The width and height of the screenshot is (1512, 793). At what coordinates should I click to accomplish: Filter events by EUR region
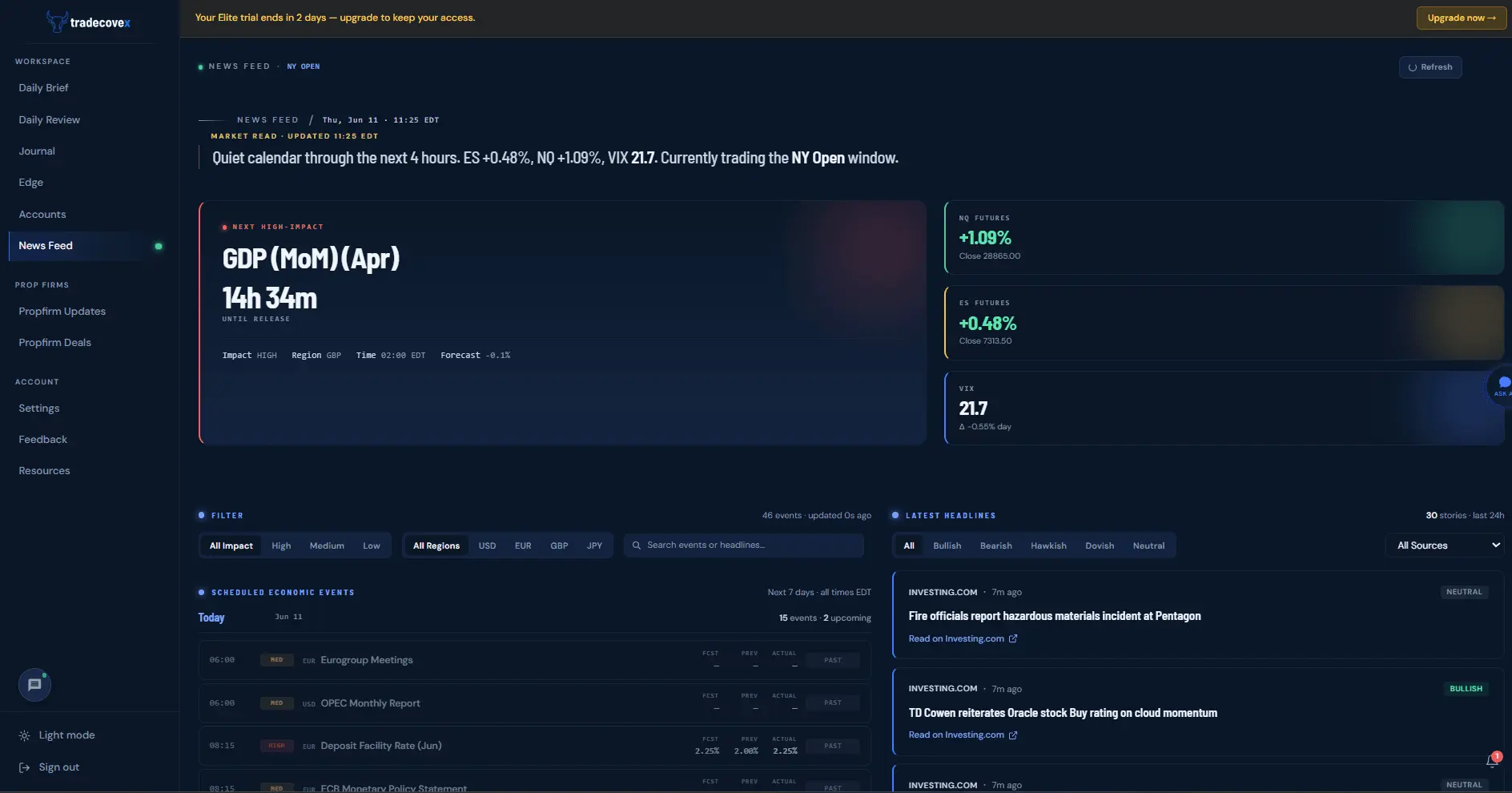523,545
